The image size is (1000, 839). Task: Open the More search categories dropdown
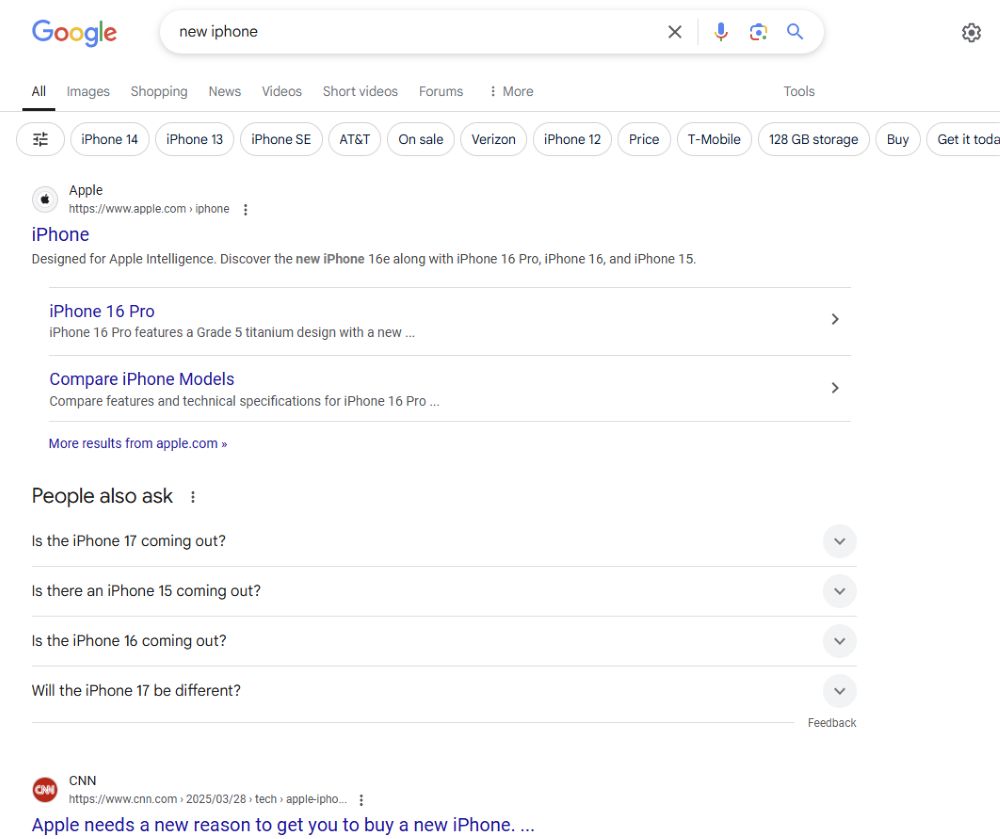(x=511, y=91)
